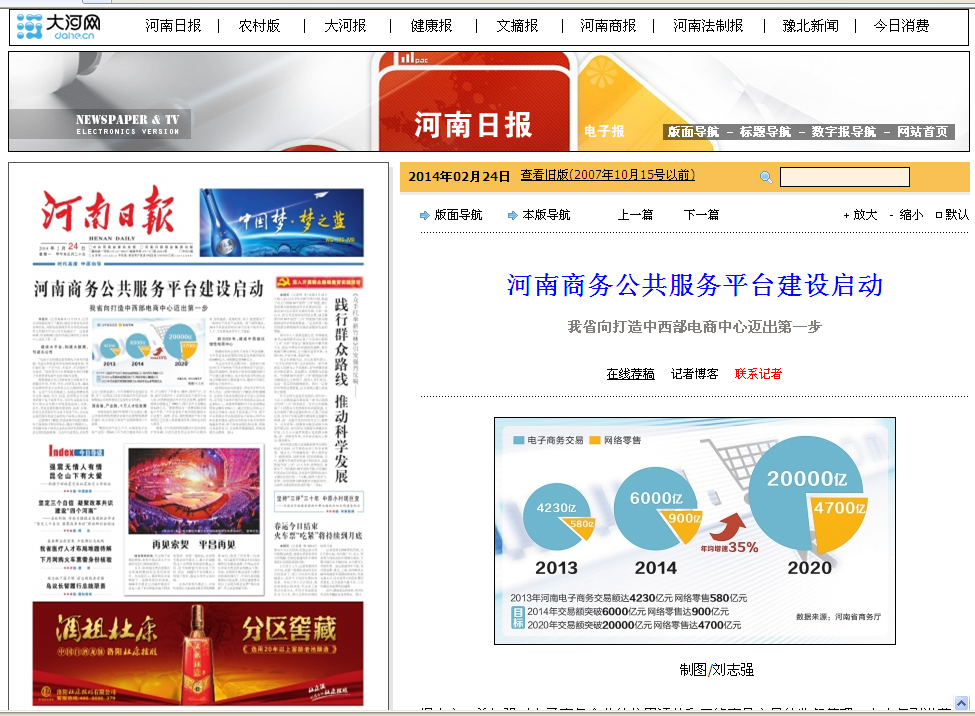Click the red 联系记者 link
Image resolution: width=975 pixels, height=716 pixels.
(x=758, y=374)
